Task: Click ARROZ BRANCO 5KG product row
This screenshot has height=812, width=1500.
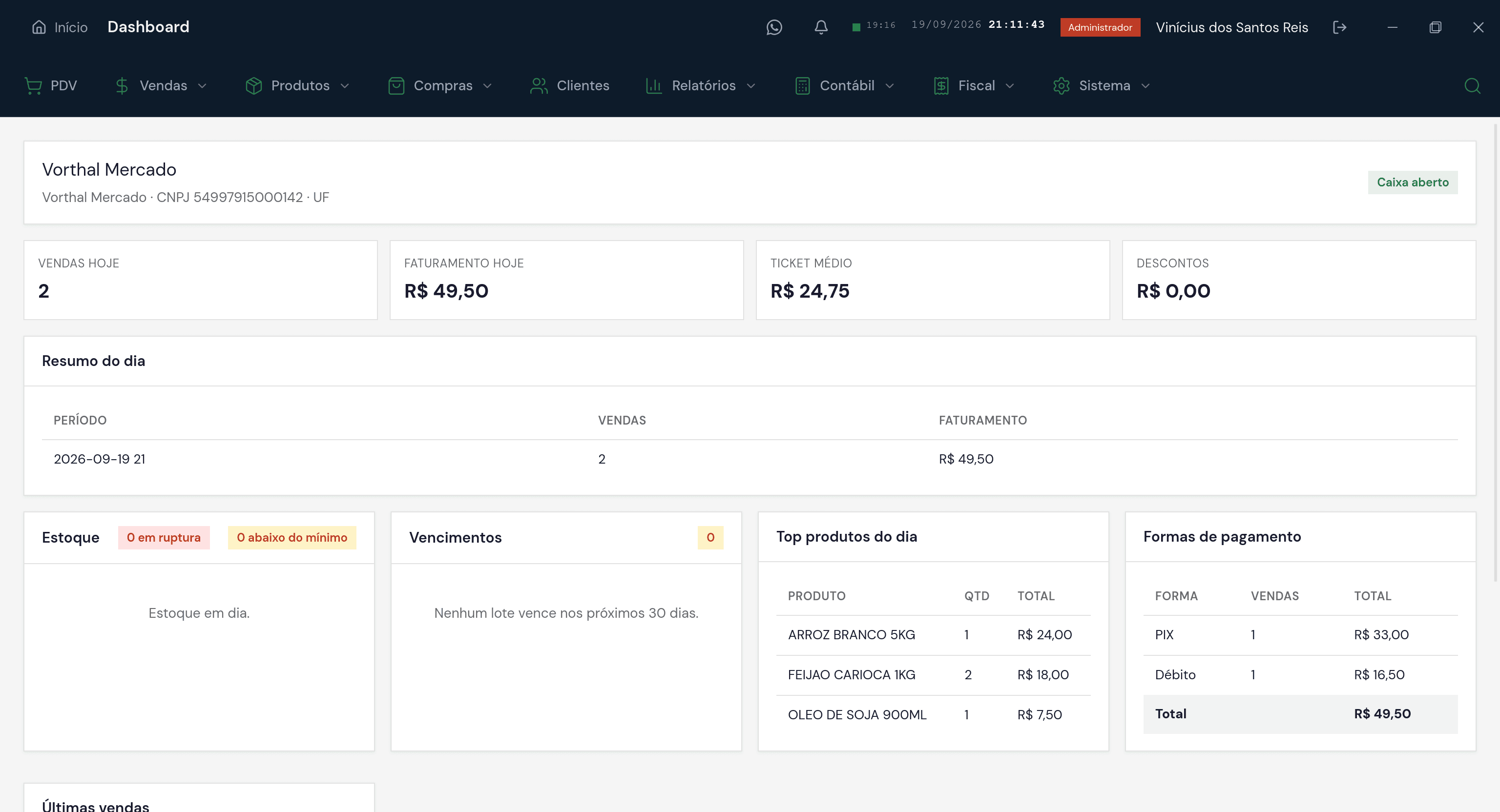Action: [934, 634]
